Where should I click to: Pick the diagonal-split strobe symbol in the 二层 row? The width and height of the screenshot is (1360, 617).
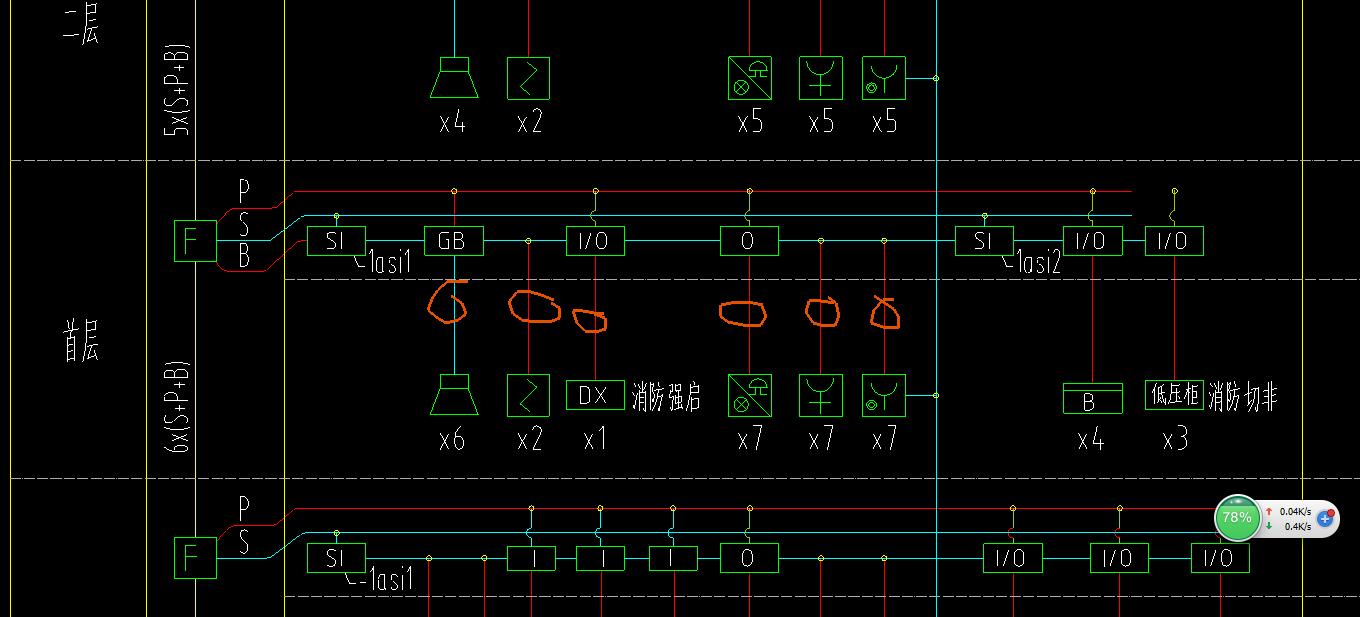pos(749,78)
